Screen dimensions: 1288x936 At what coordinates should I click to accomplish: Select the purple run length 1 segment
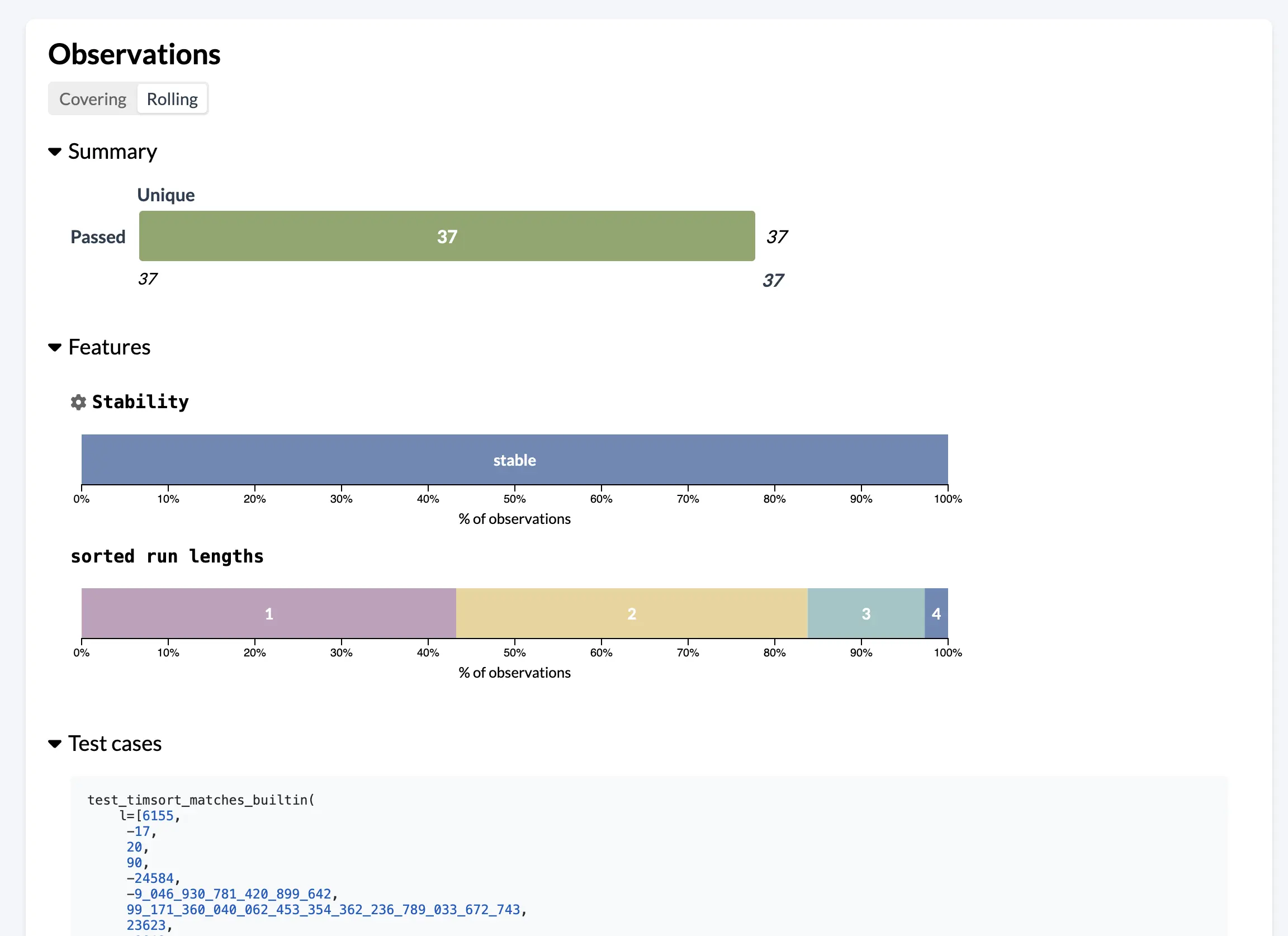coord(269,613)
